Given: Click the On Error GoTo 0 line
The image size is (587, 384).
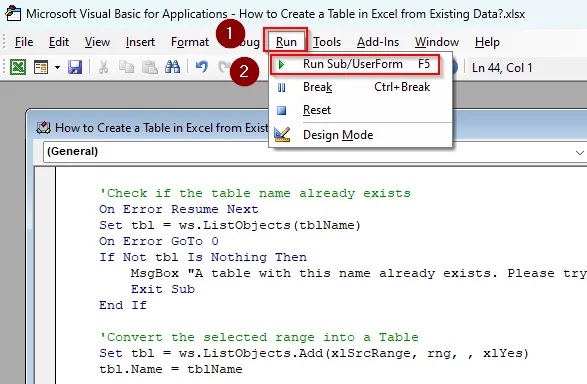Looking at the screenshot, I should pyautogui.click(x=159, y=241).
